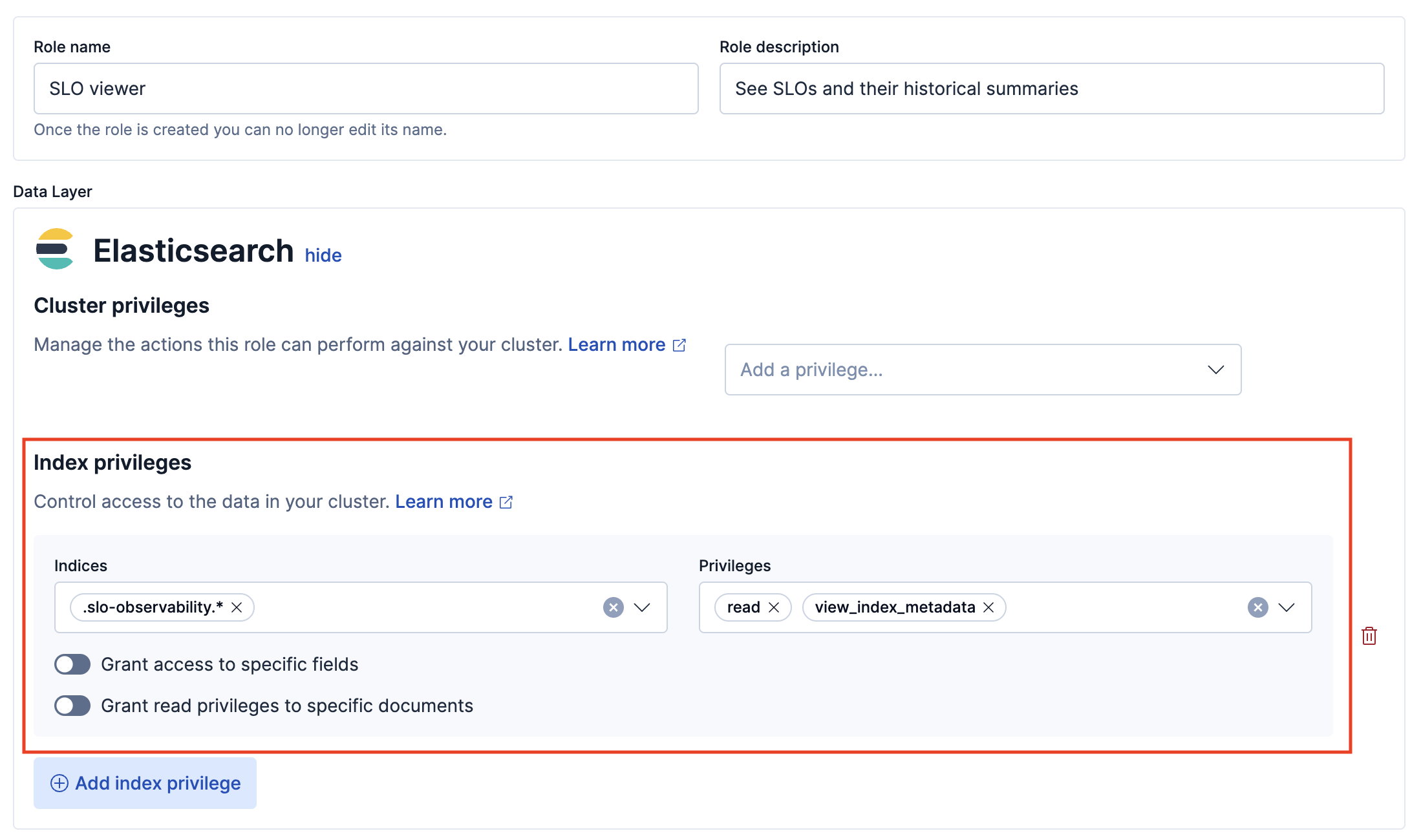Open the Add a privilege dropdown
This screenshot has width=1421, height=840.
pos(983,370)
